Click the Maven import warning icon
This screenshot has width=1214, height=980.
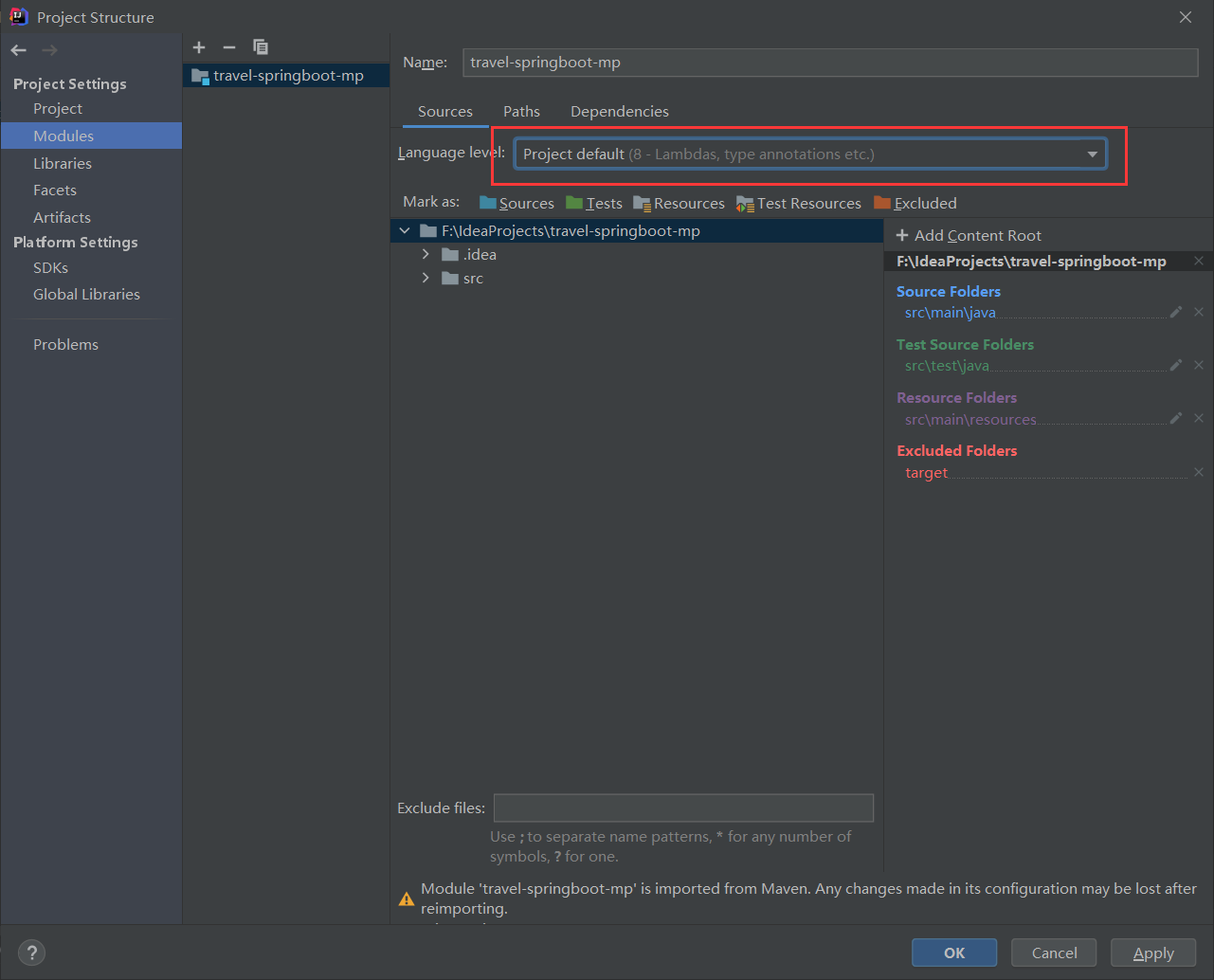pos(407,898)
